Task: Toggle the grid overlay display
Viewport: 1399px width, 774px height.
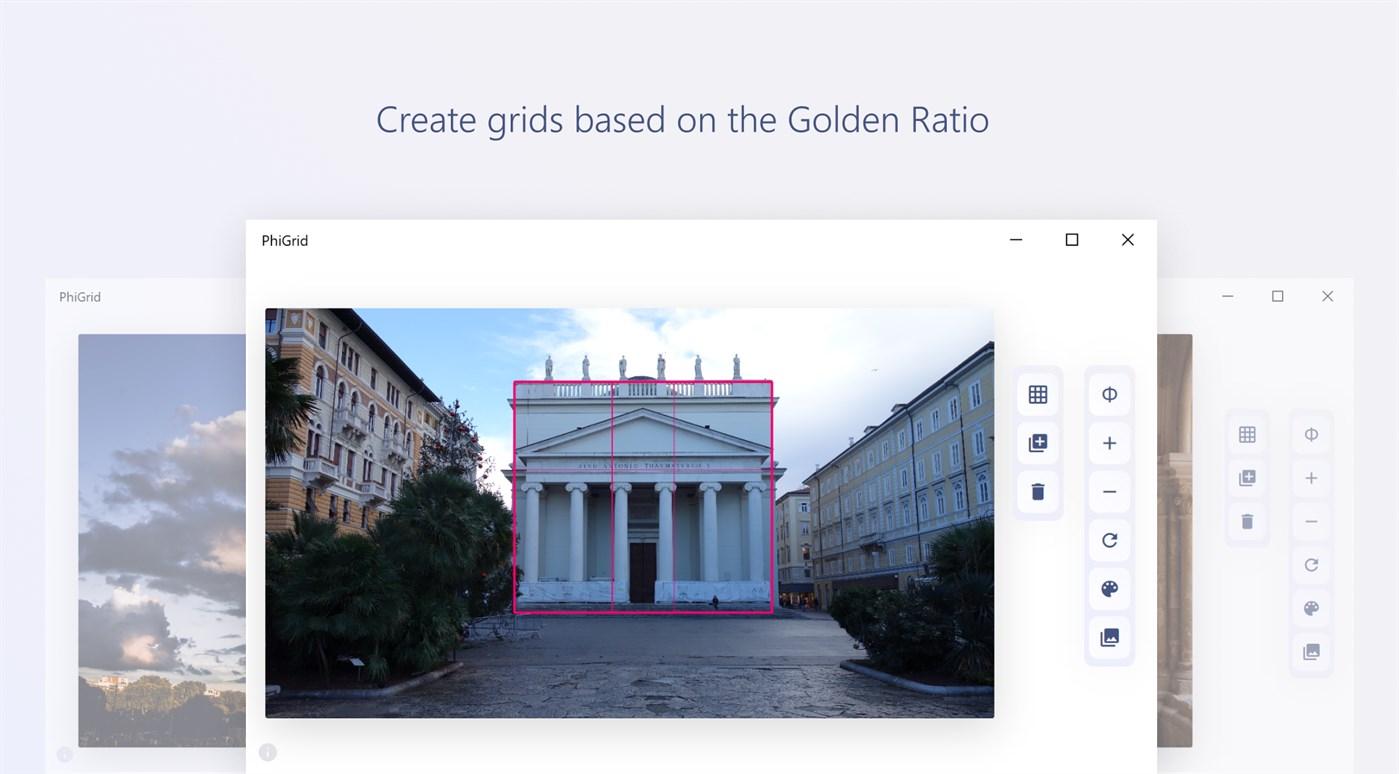Action: (1037, 393)
